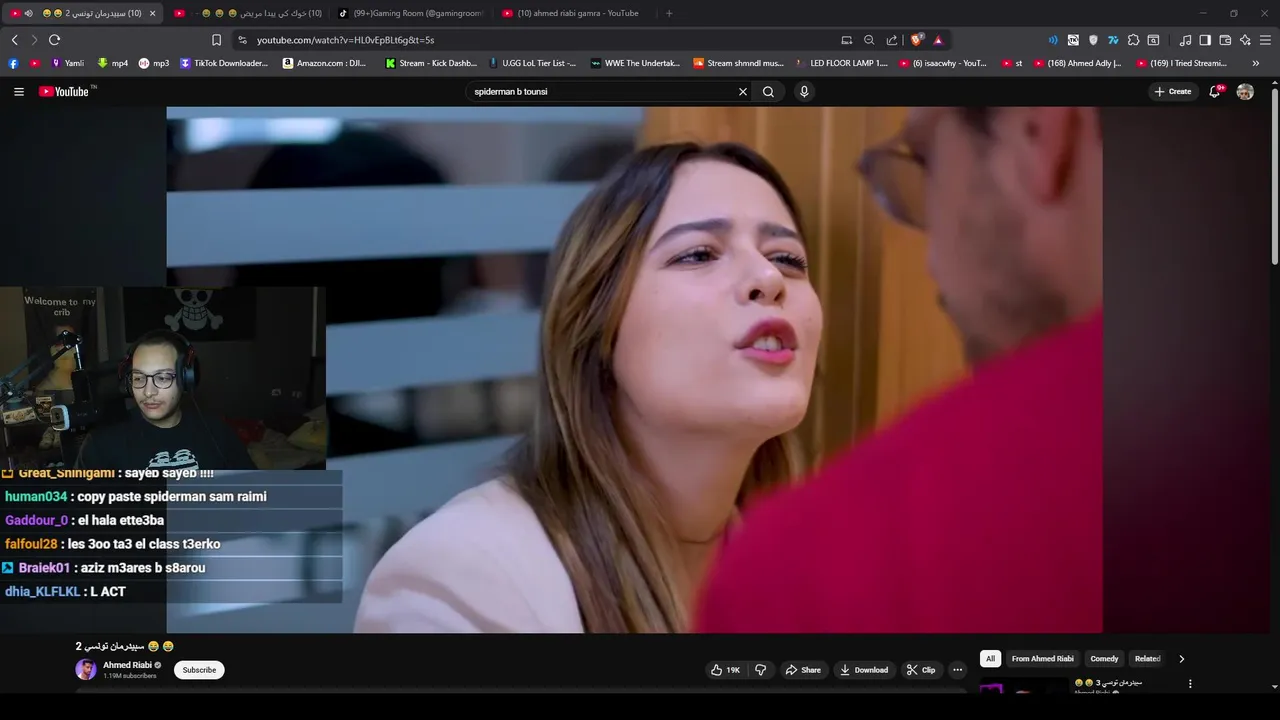Share the video using Share button

click(803, 670)
